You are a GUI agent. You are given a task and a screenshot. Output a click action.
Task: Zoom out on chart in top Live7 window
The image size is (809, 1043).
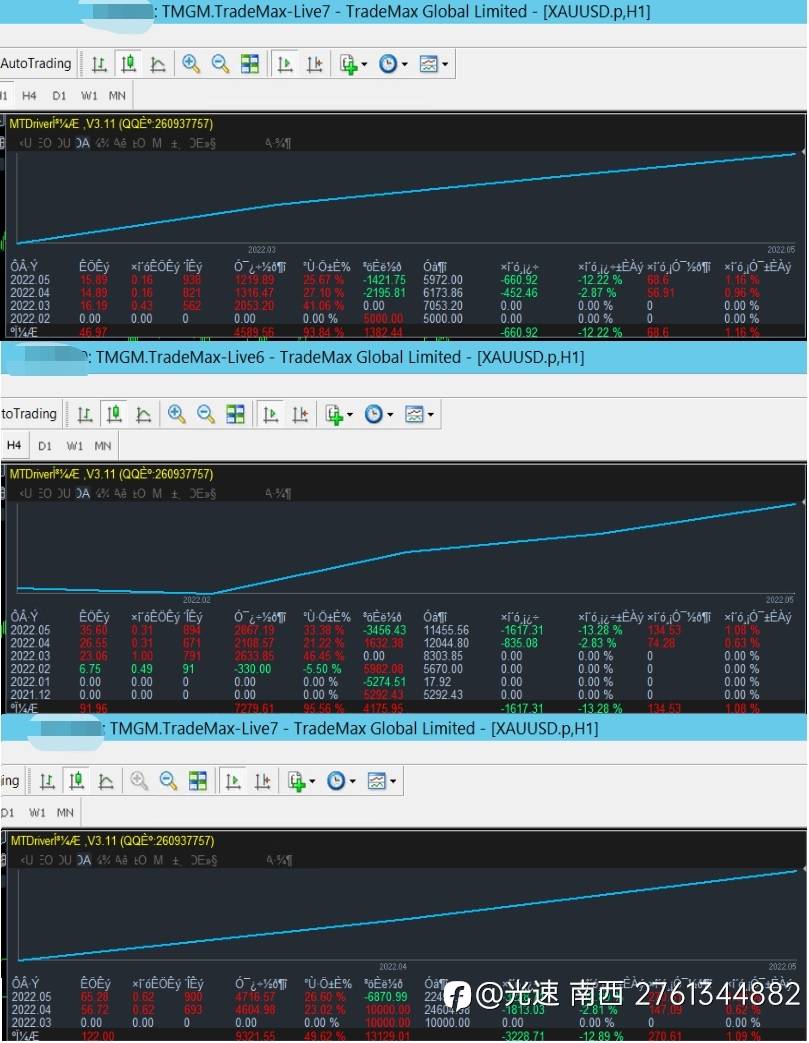tap(220, 64)
